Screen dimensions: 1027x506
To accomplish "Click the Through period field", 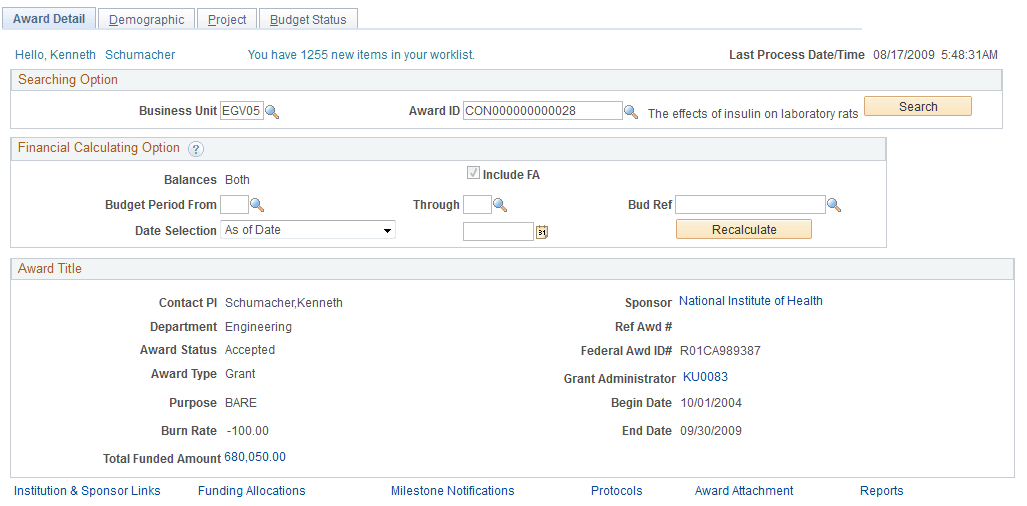I will (477, 205).
